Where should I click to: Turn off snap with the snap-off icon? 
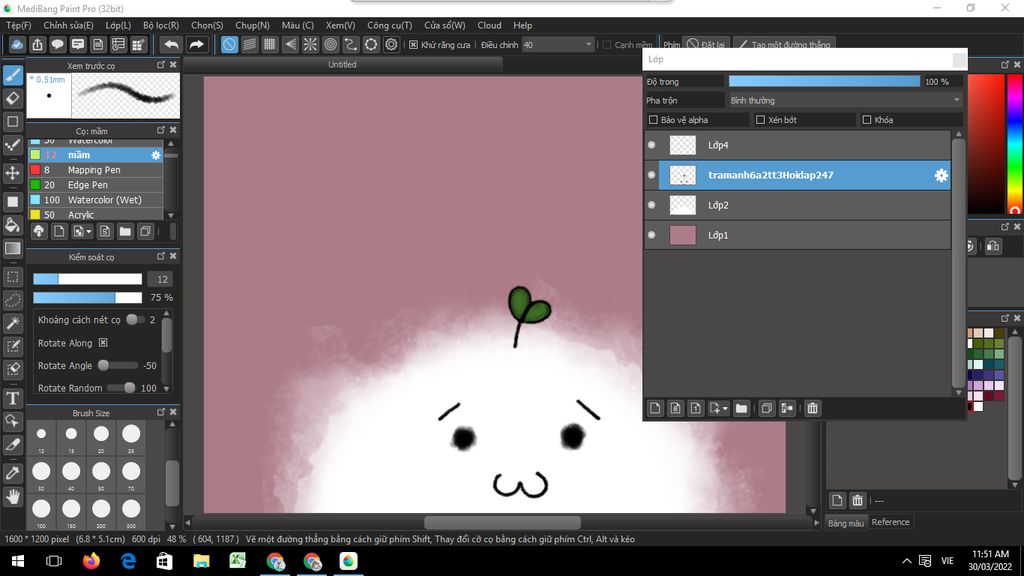229,44
